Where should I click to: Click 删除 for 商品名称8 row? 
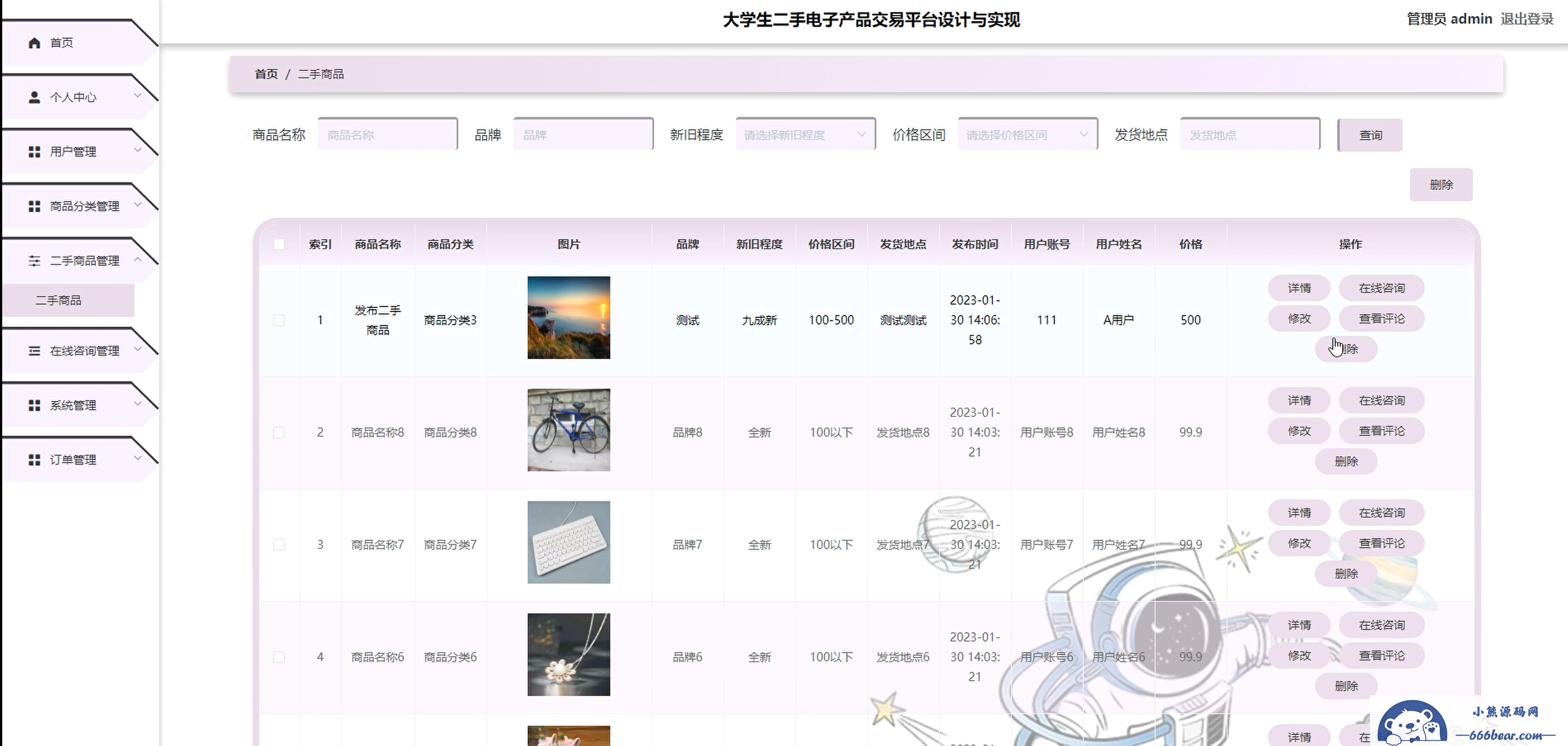pos(1346,461)
